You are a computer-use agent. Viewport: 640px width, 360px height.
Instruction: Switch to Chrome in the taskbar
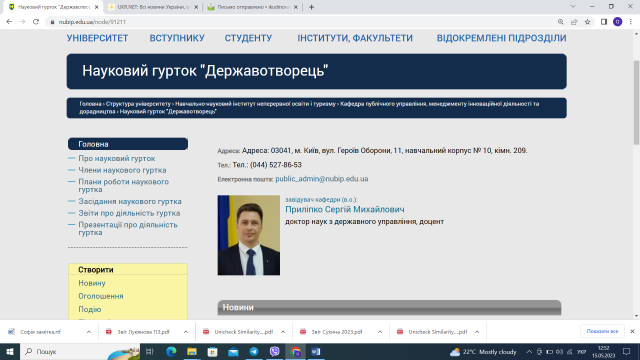[x=296, y=351]
